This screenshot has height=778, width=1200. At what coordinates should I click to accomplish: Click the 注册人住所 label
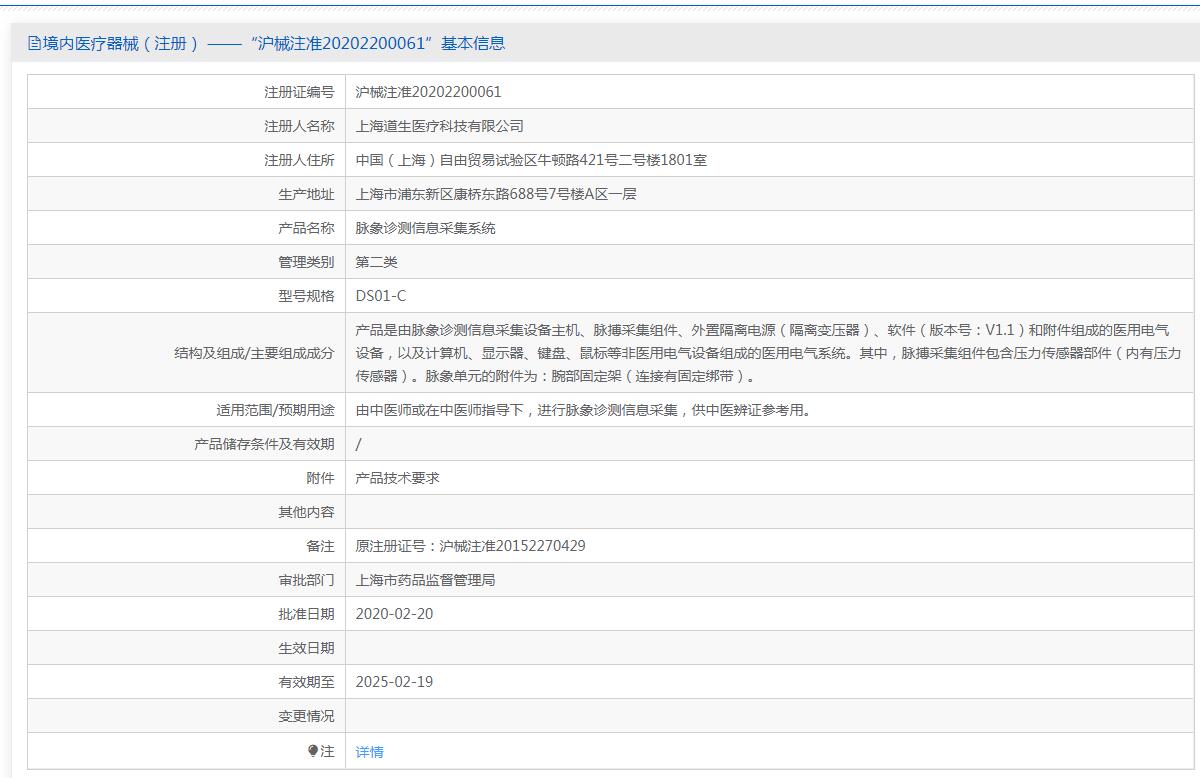(x=299, y=160)
